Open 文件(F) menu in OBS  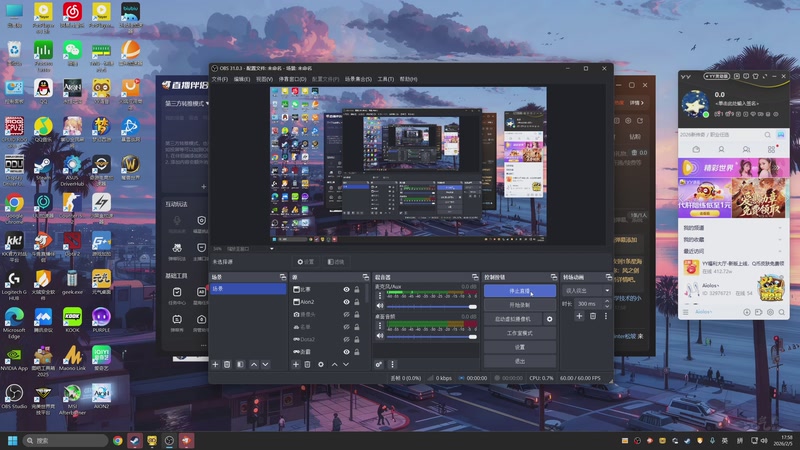point(220,79)
